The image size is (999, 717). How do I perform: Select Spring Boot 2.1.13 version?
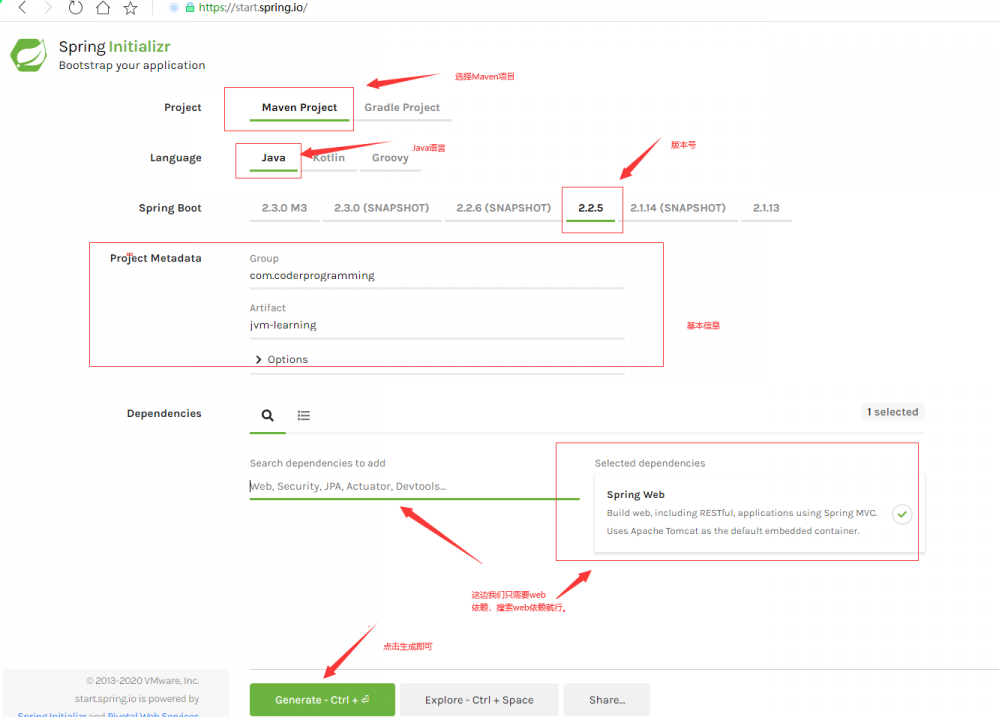pos(766,208)
